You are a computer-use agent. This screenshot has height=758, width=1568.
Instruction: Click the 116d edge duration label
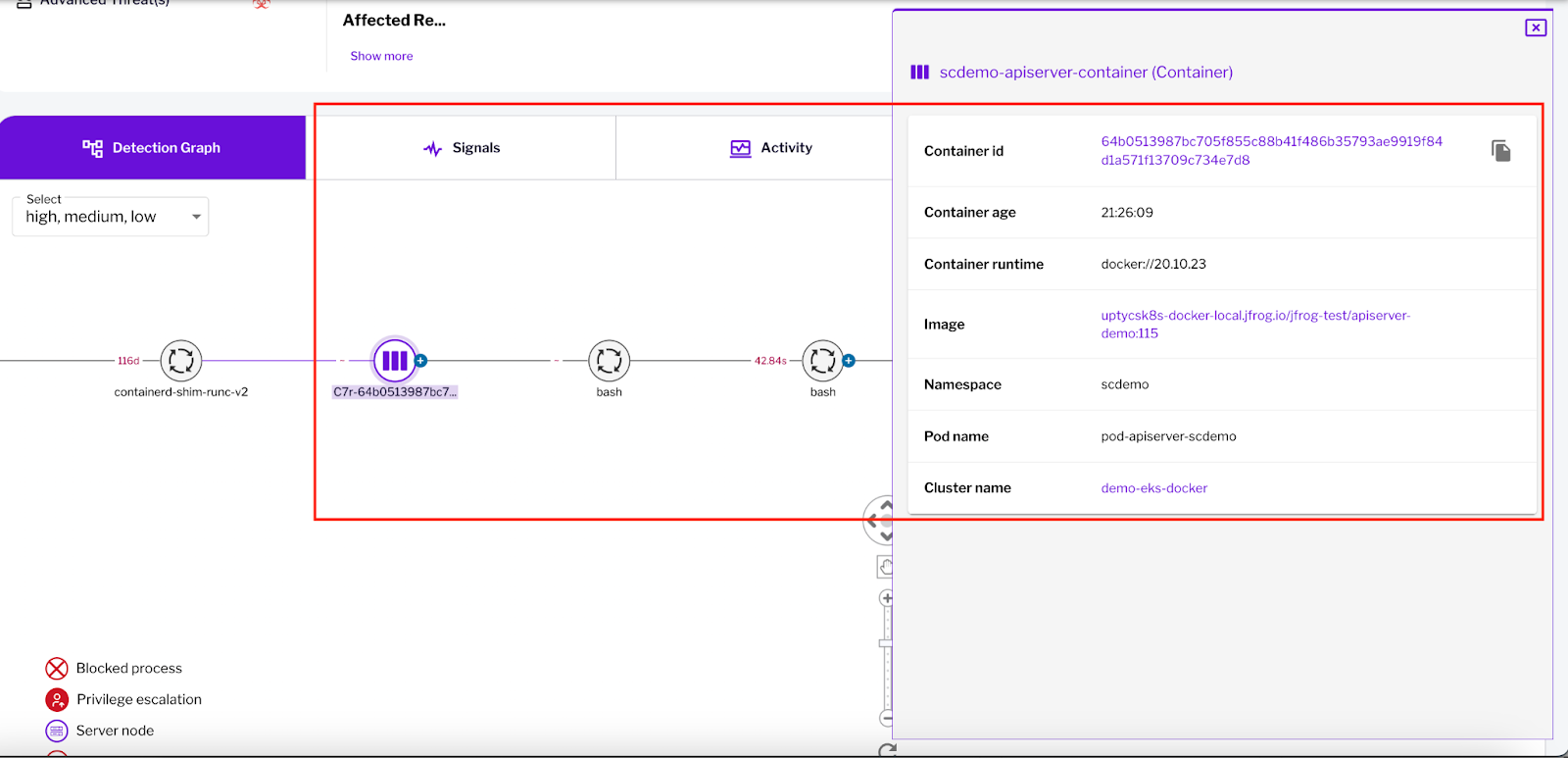[128, 361]
